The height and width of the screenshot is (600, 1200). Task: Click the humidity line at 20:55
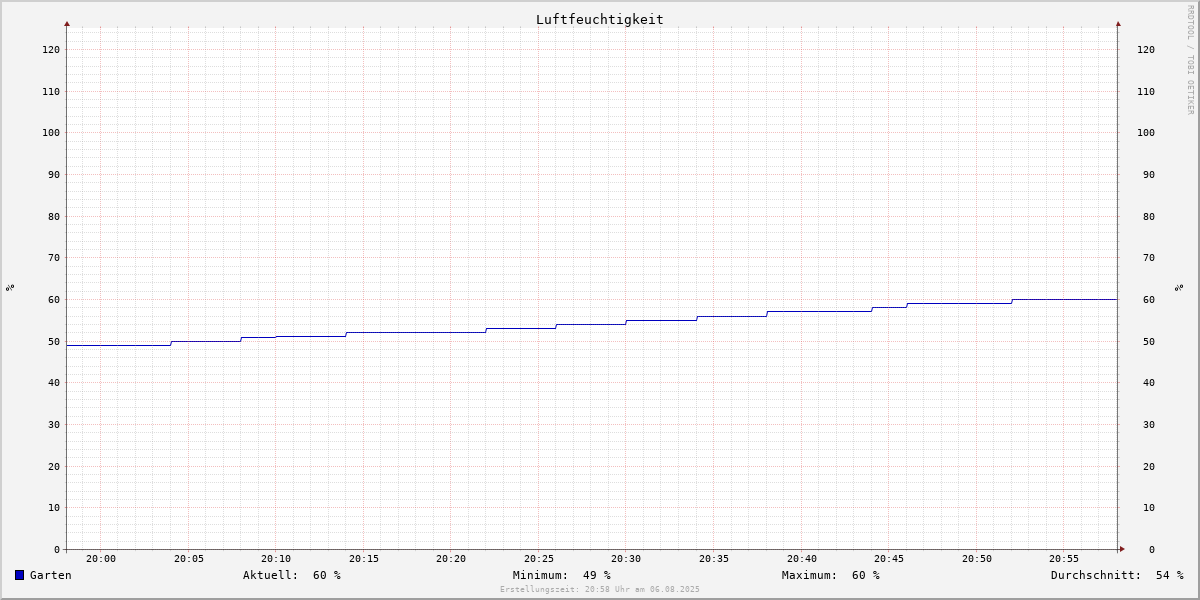pos(1064,299)
